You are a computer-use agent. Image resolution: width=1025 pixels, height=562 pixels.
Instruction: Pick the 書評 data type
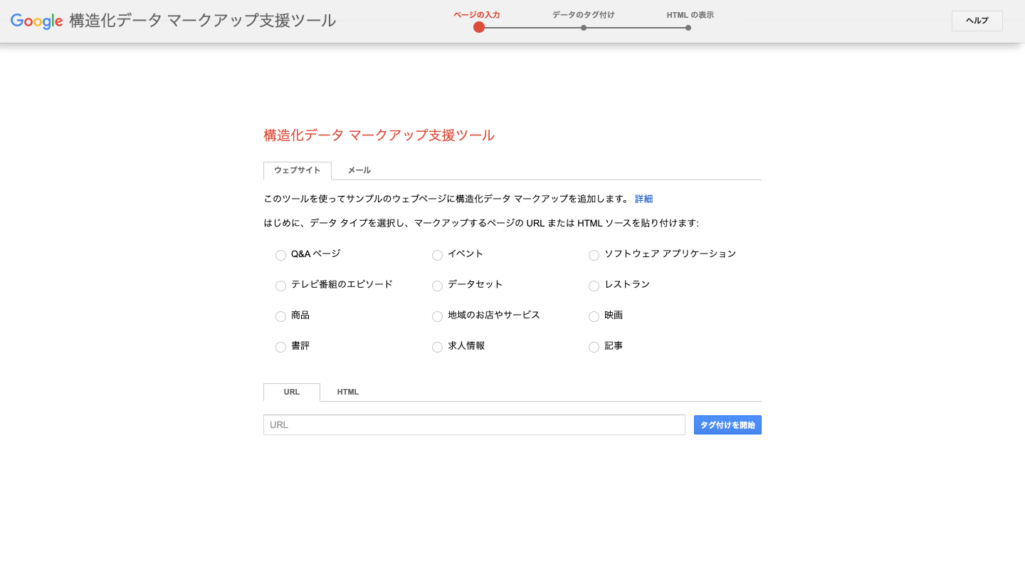click(x=280, y=347)
